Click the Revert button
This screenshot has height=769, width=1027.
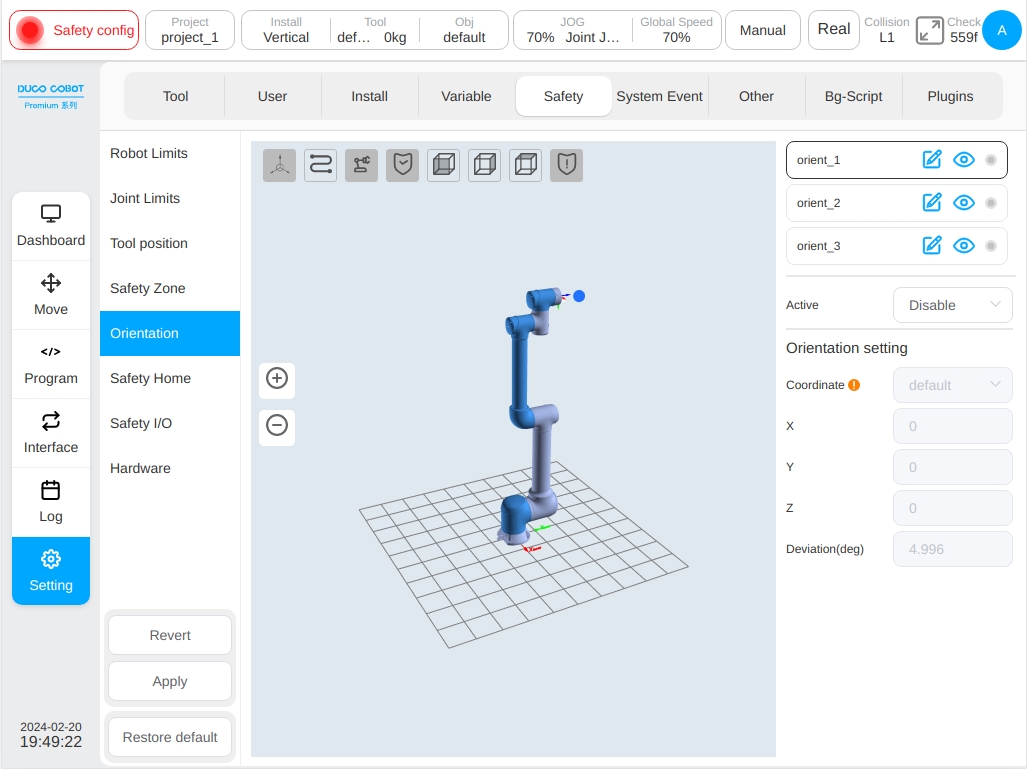click(x=170, y=635)
